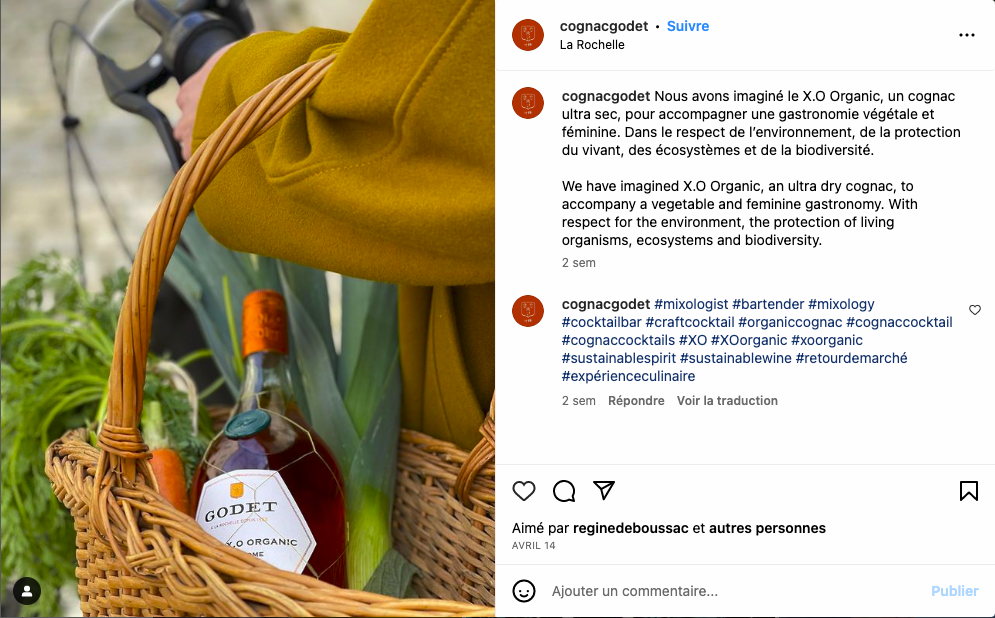Follow the account via Suivre
Screen dimensions: 995x618
pos(688,26)
